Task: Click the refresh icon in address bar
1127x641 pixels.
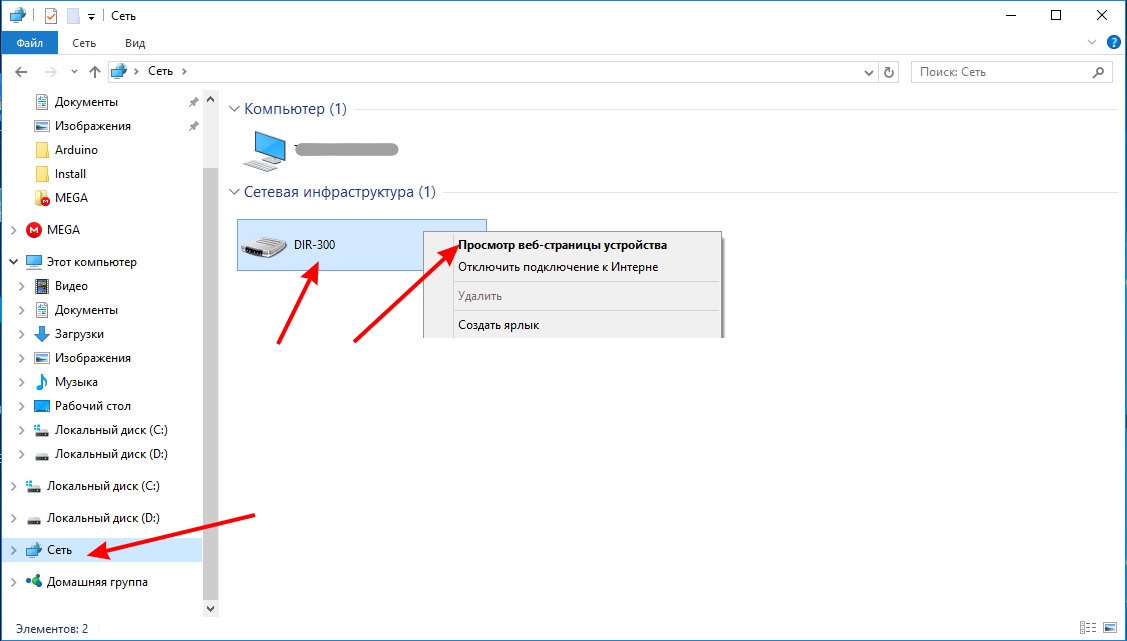Action: pos(889,71)
